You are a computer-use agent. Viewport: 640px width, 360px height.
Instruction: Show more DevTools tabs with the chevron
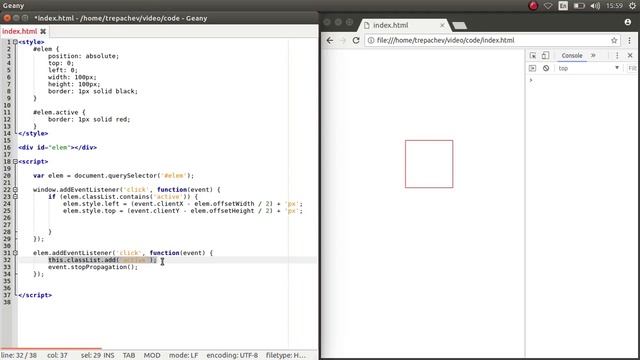(593, 56)
